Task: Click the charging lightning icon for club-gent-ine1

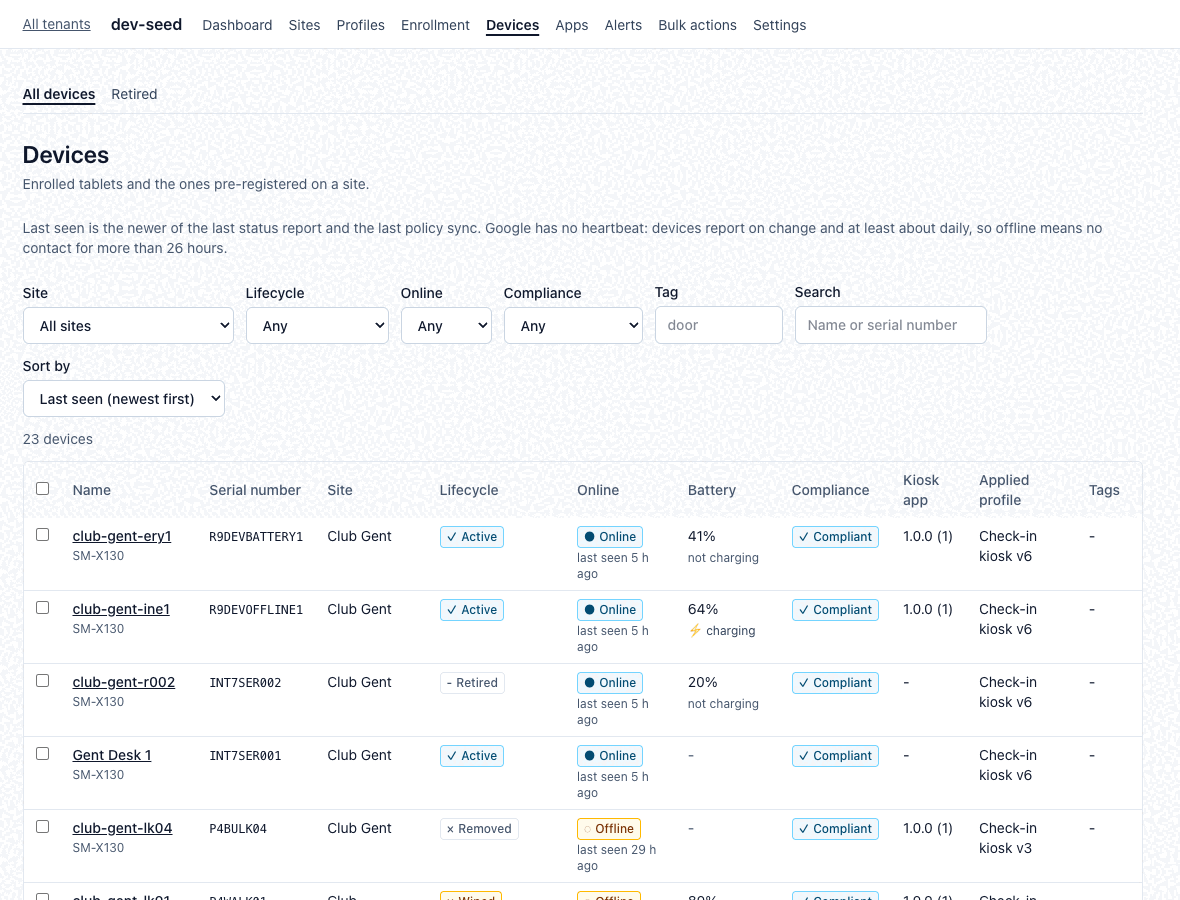Action: point(695,631)
